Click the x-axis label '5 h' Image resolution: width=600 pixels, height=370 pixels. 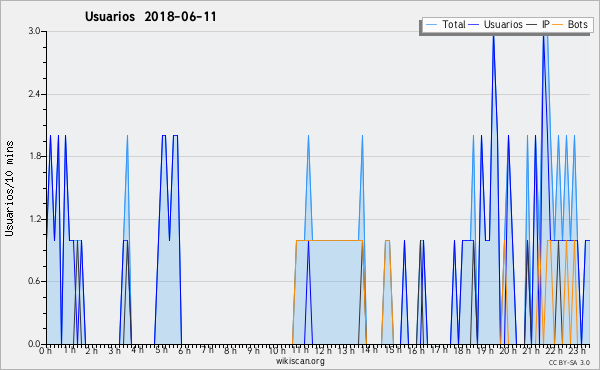coord(161,350)
